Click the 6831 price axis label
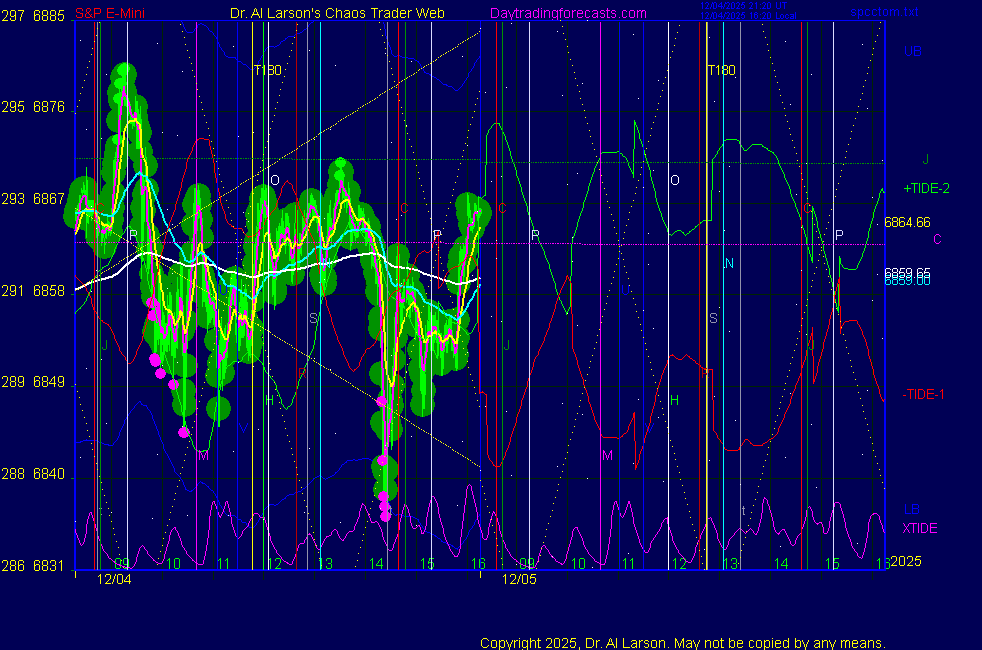The height and width of the screenshot is (650, 982). coord(49,565)
